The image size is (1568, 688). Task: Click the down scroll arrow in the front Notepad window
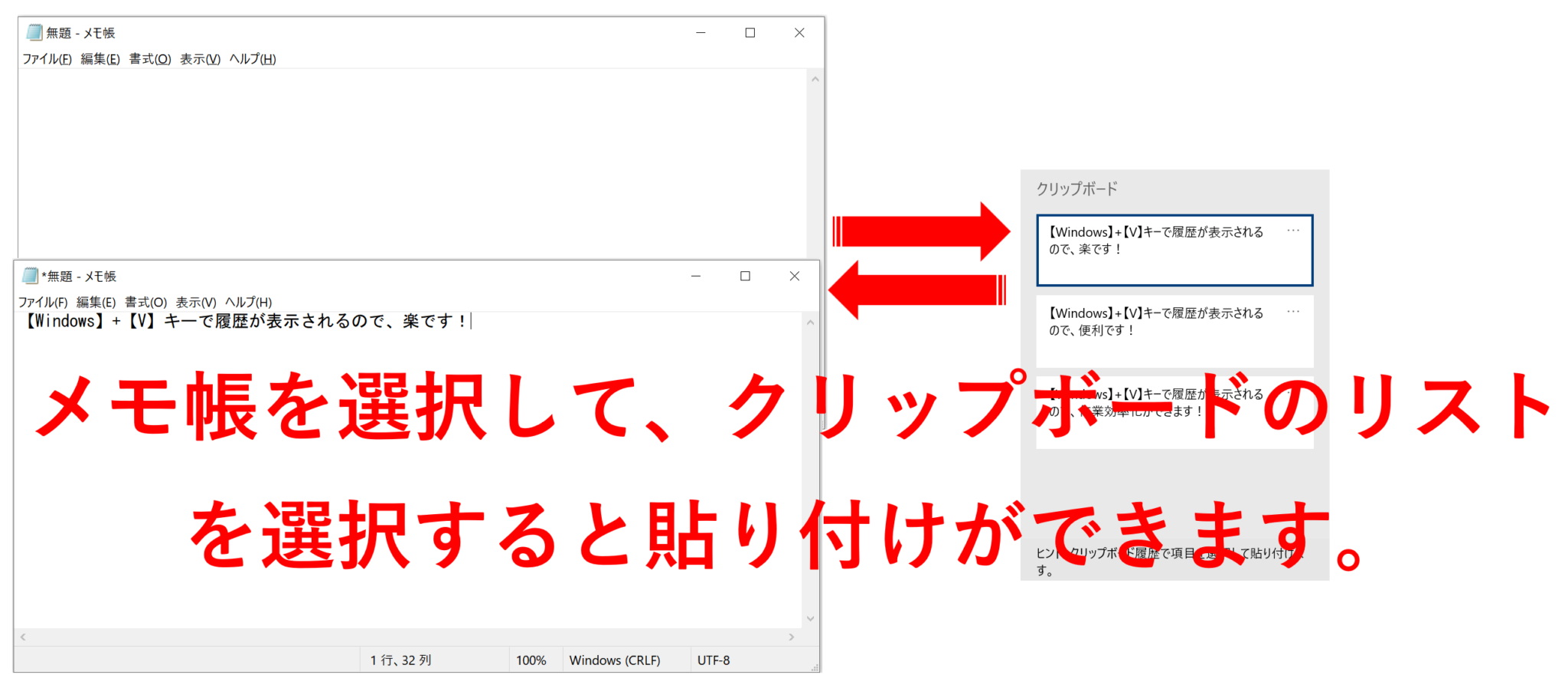click(811, 619)
